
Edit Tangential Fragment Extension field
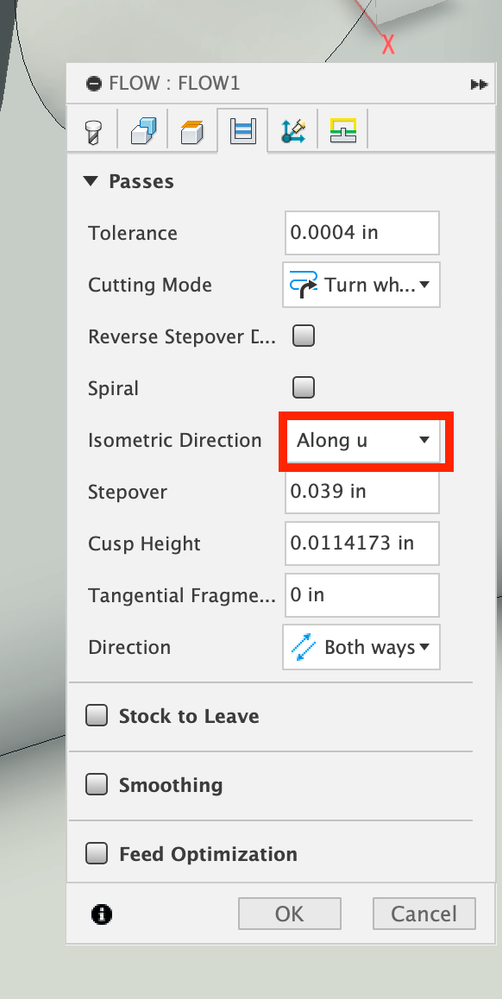(x=362, y=594)
